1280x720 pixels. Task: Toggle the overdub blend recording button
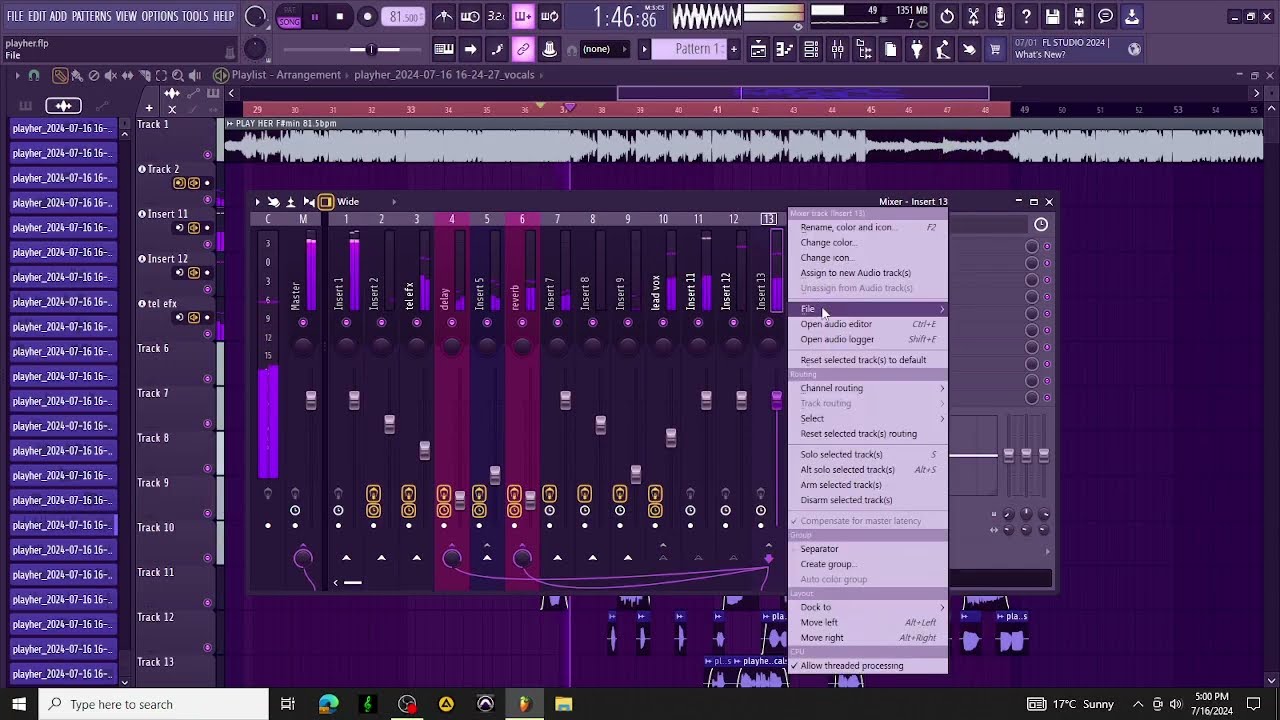(x=523, y=16)
